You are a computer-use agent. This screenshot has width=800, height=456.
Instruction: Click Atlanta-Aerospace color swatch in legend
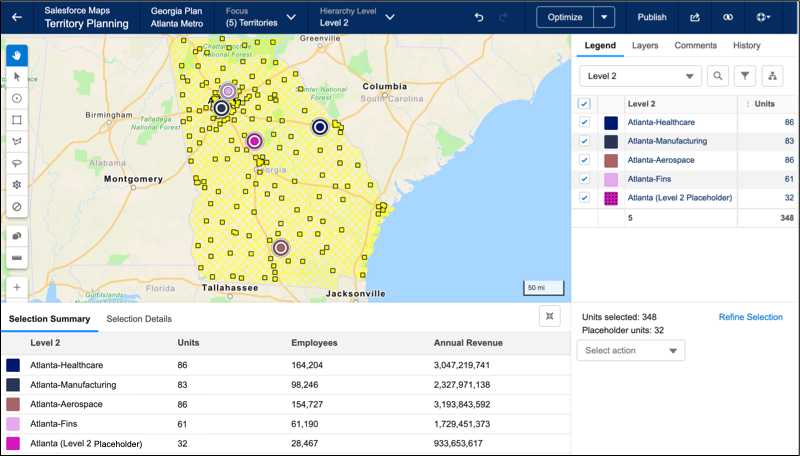click(611, 161)
